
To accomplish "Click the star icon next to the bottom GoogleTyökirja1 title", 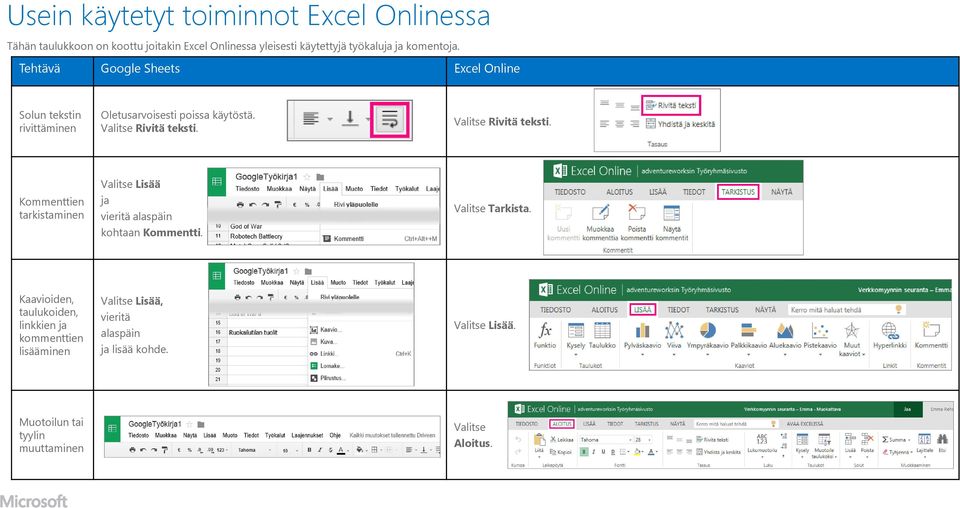I will 189,424.
